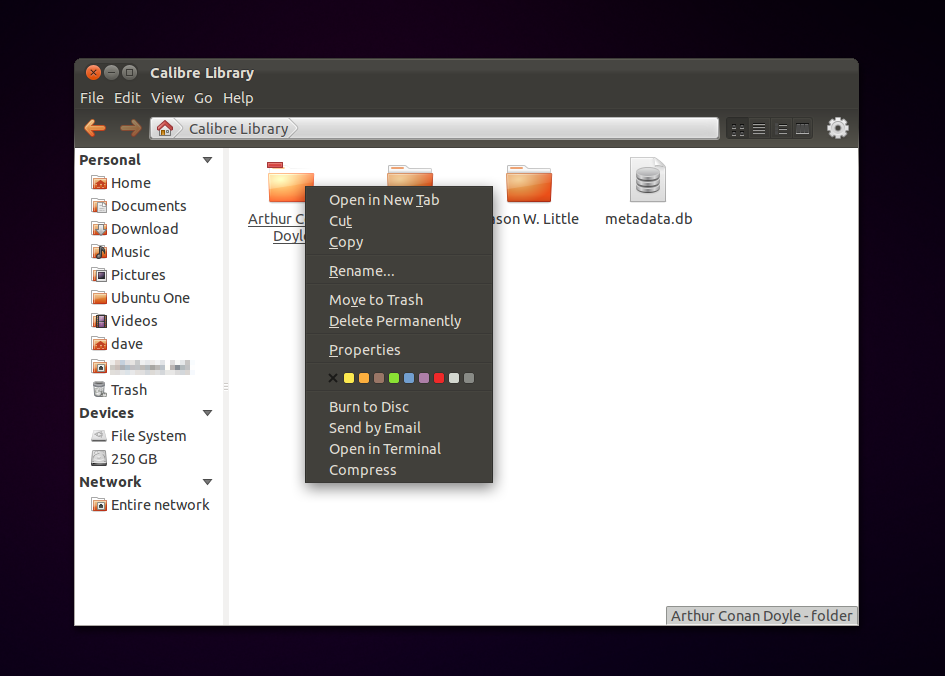Click the Calibre Library path bar button
The width and height of the screenshot is (945, 676).
pos(239,128)
